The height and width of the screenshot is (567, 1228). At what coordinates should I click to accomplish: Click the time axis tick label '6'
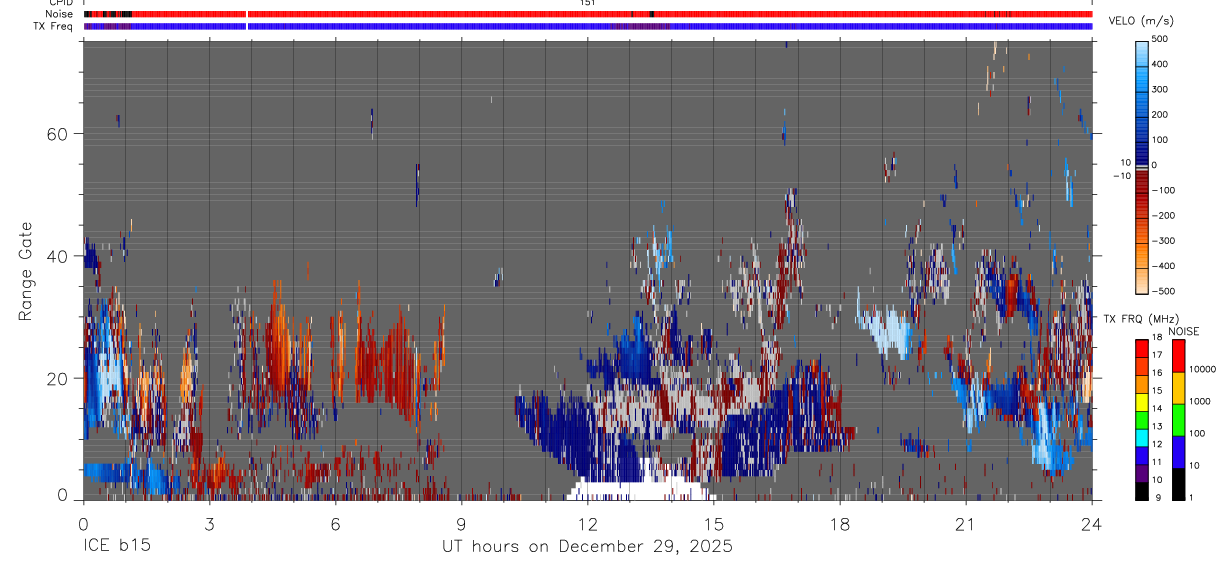(335, 524)
